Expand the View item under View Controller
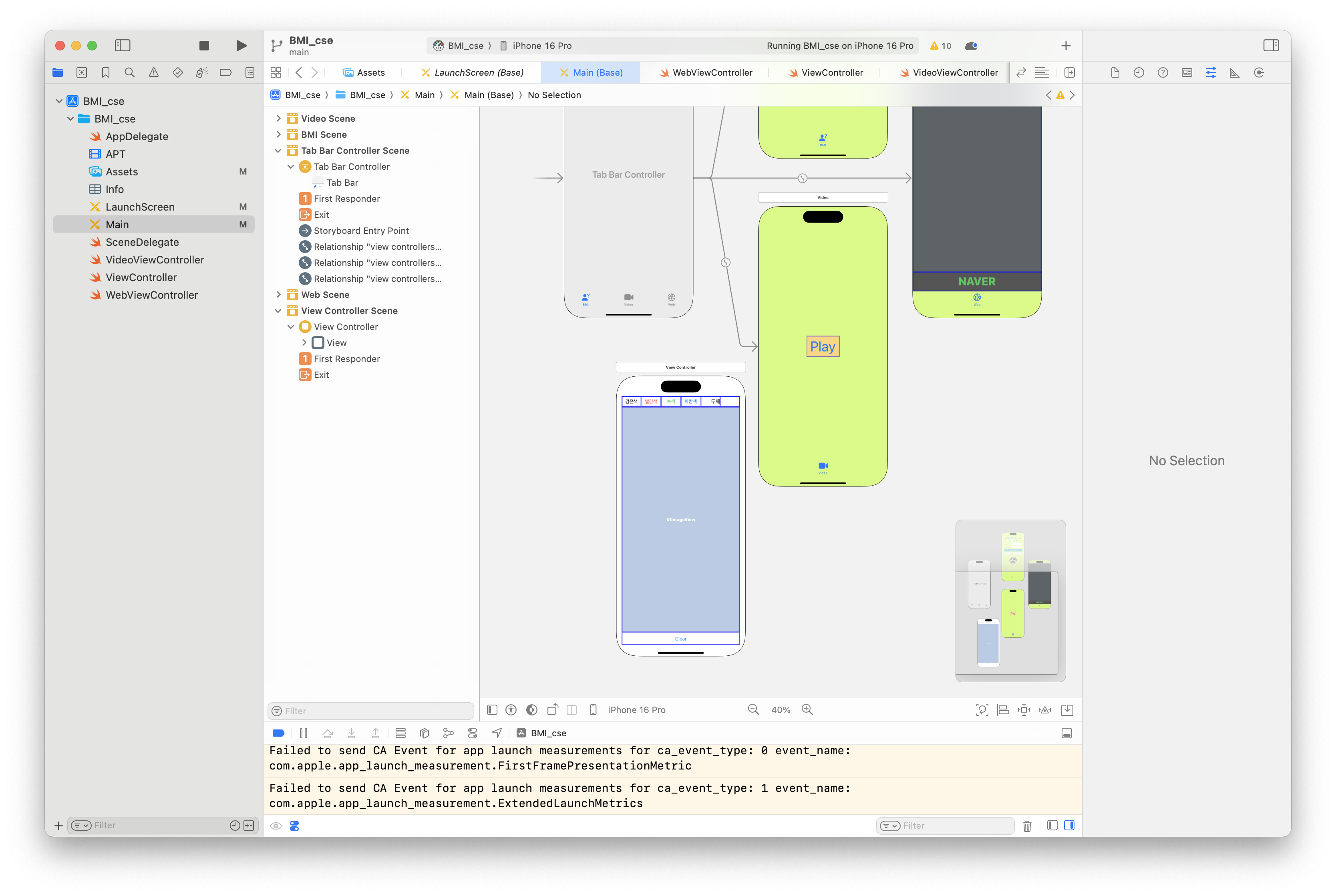The image size is (1336, 896). point(304,343)
